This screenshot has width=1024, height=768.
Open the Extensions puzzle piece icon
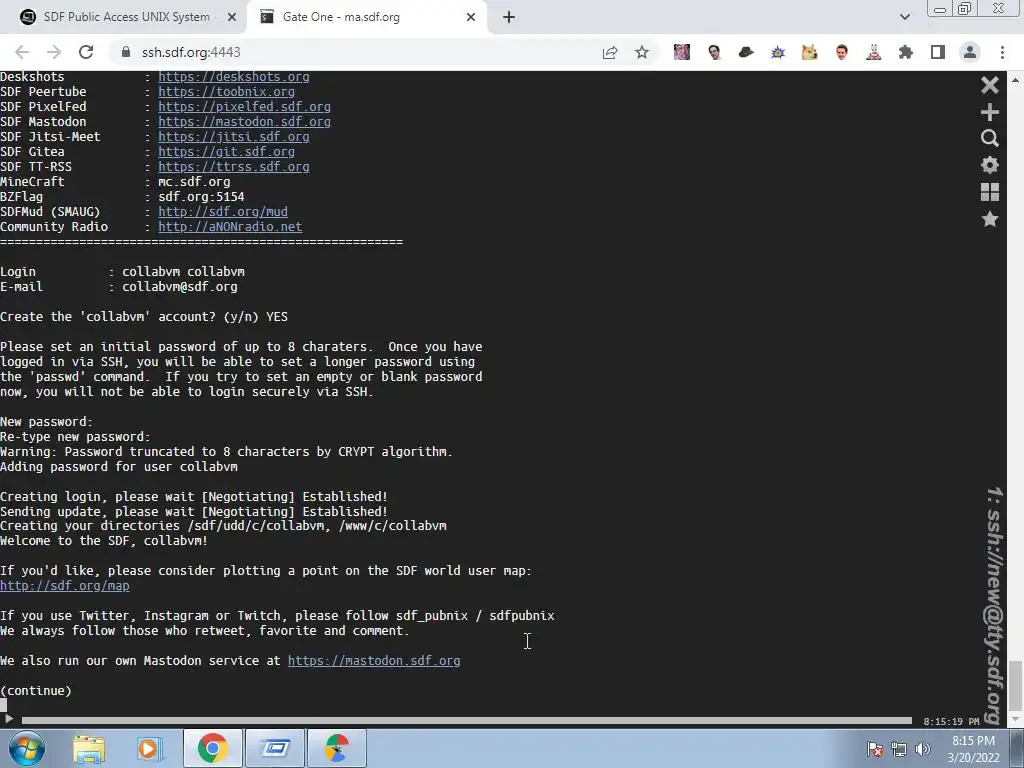click(906, 52)
